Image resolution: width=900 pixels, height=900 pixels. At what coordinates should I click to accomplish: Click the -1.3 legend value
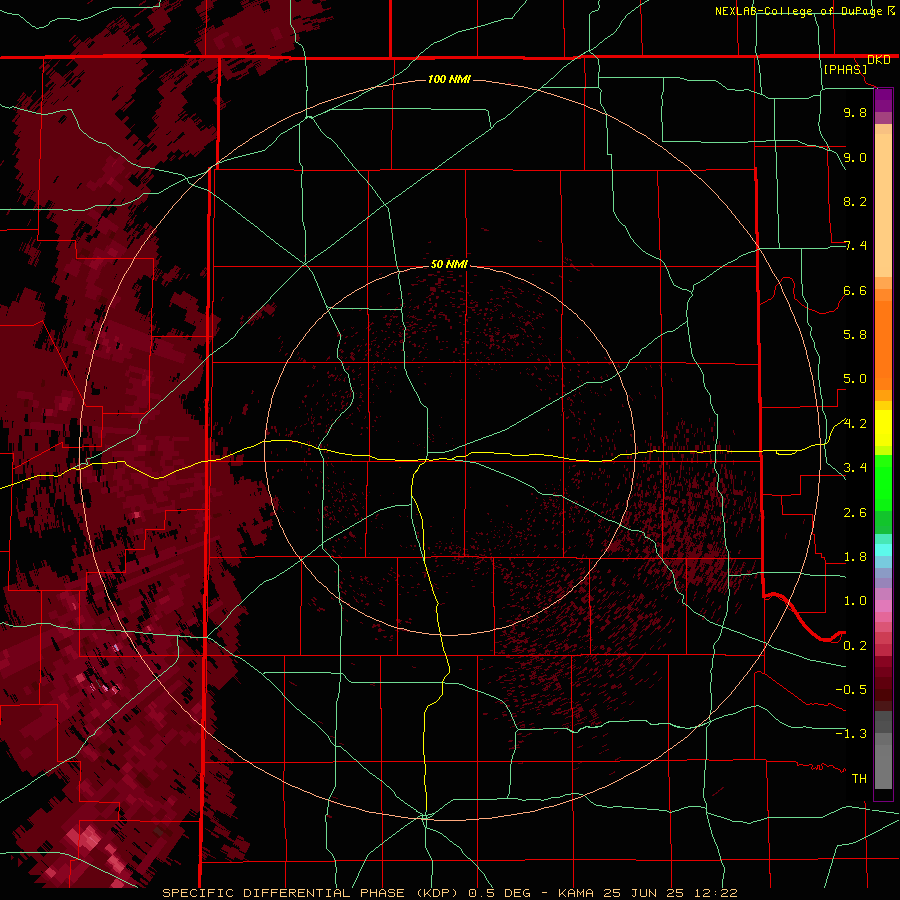coord(851,734)
